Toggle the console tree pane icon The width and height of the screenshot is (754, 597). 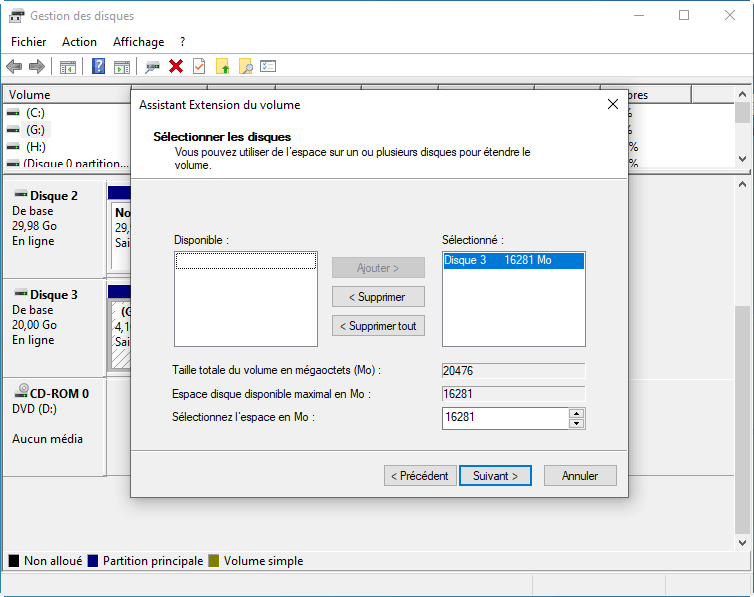tap(68, 67)
